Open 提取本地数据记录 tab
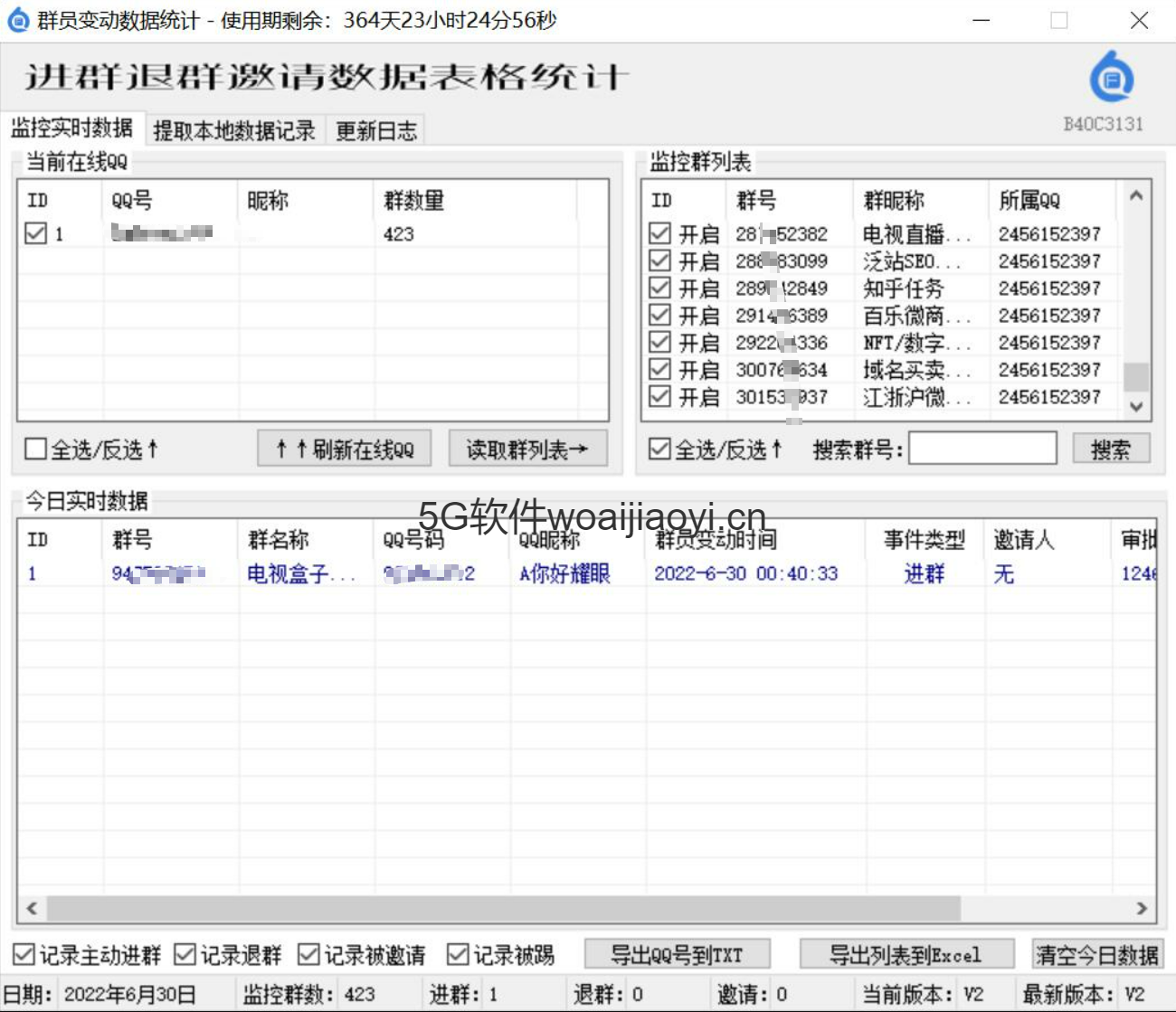1176x1012 pixels. coord(234,131)
